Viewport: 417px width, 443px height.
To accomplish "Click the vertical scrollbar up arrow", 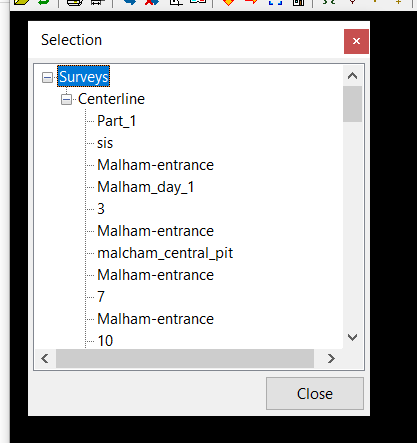I will click(352, 76).
